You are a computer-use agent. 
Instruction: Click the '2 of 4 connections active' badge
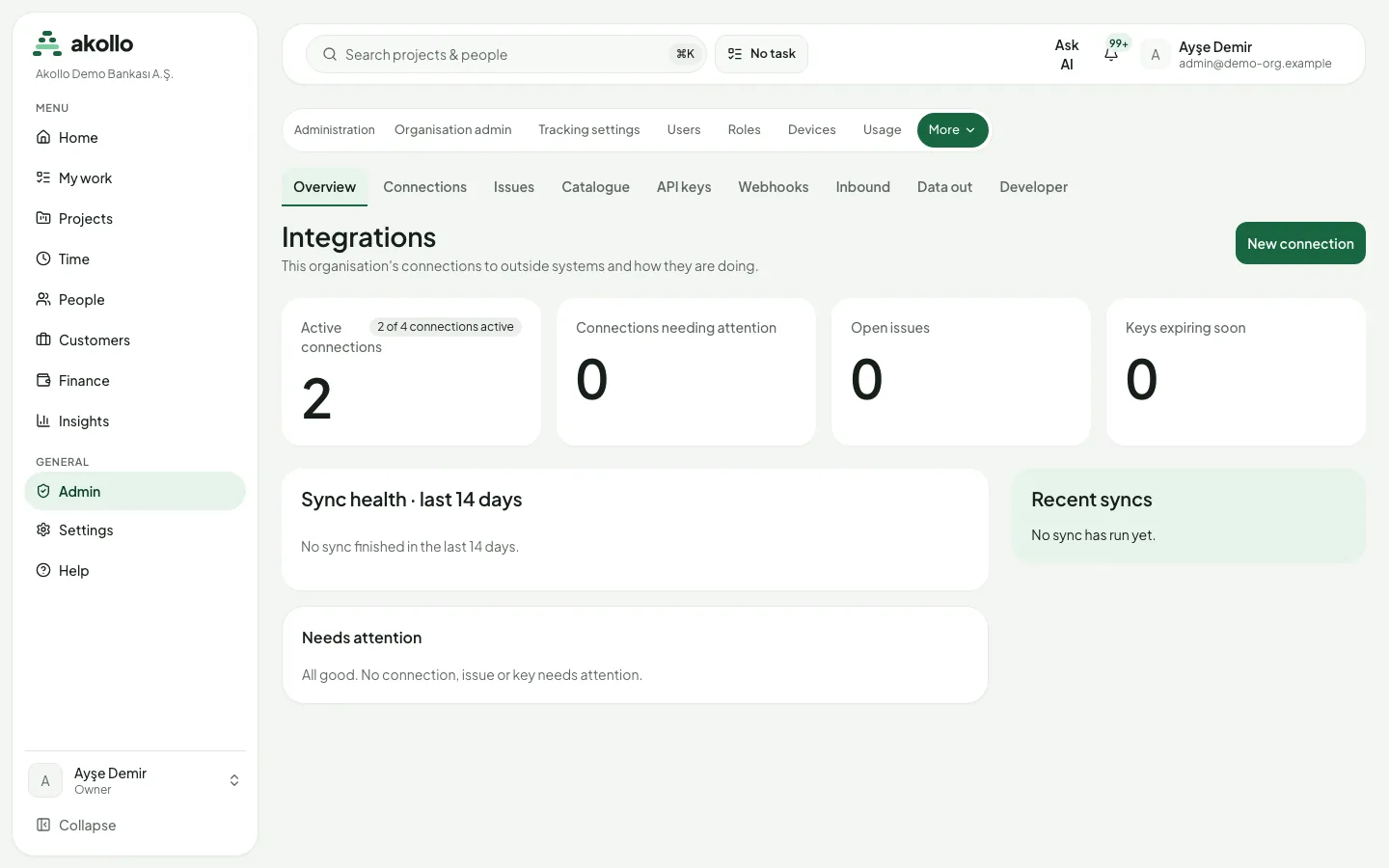click(446, 327)
